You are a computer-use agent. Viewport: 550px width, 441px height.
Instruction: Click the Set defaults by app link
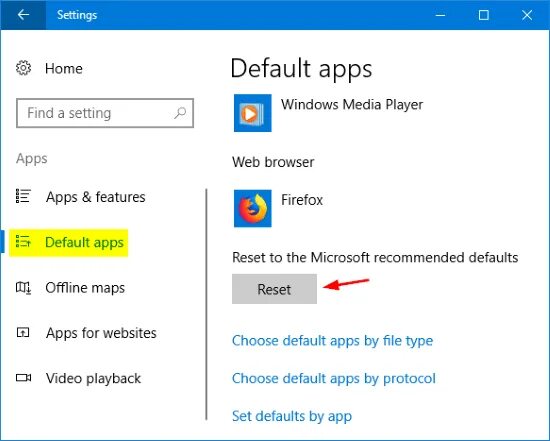point(292,416)
